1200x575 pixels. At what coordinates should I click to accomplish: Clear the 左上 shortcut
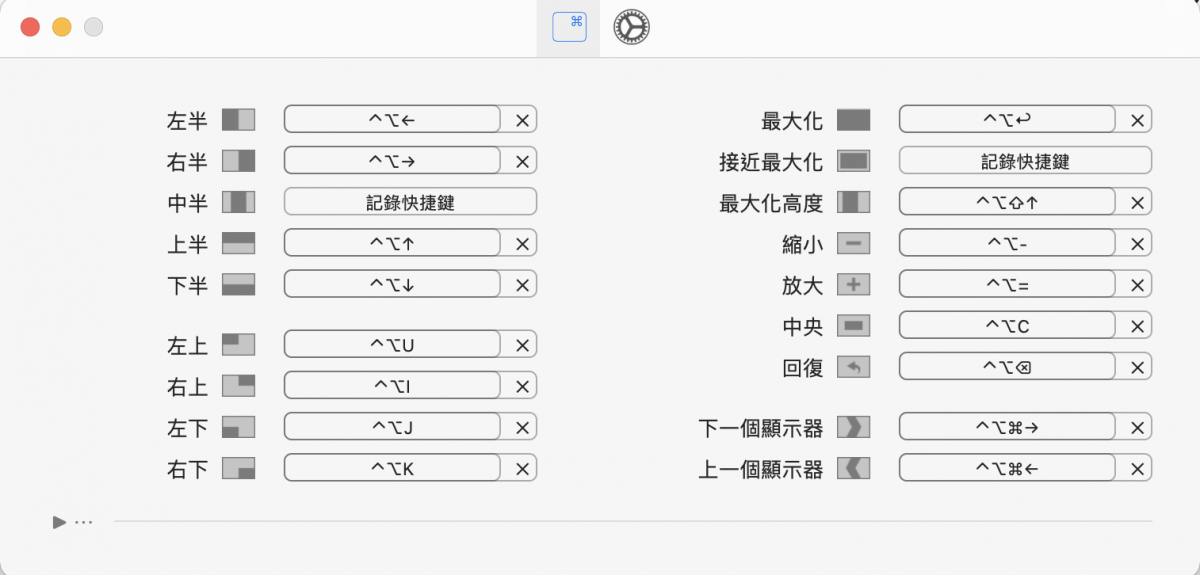(522, 346)
